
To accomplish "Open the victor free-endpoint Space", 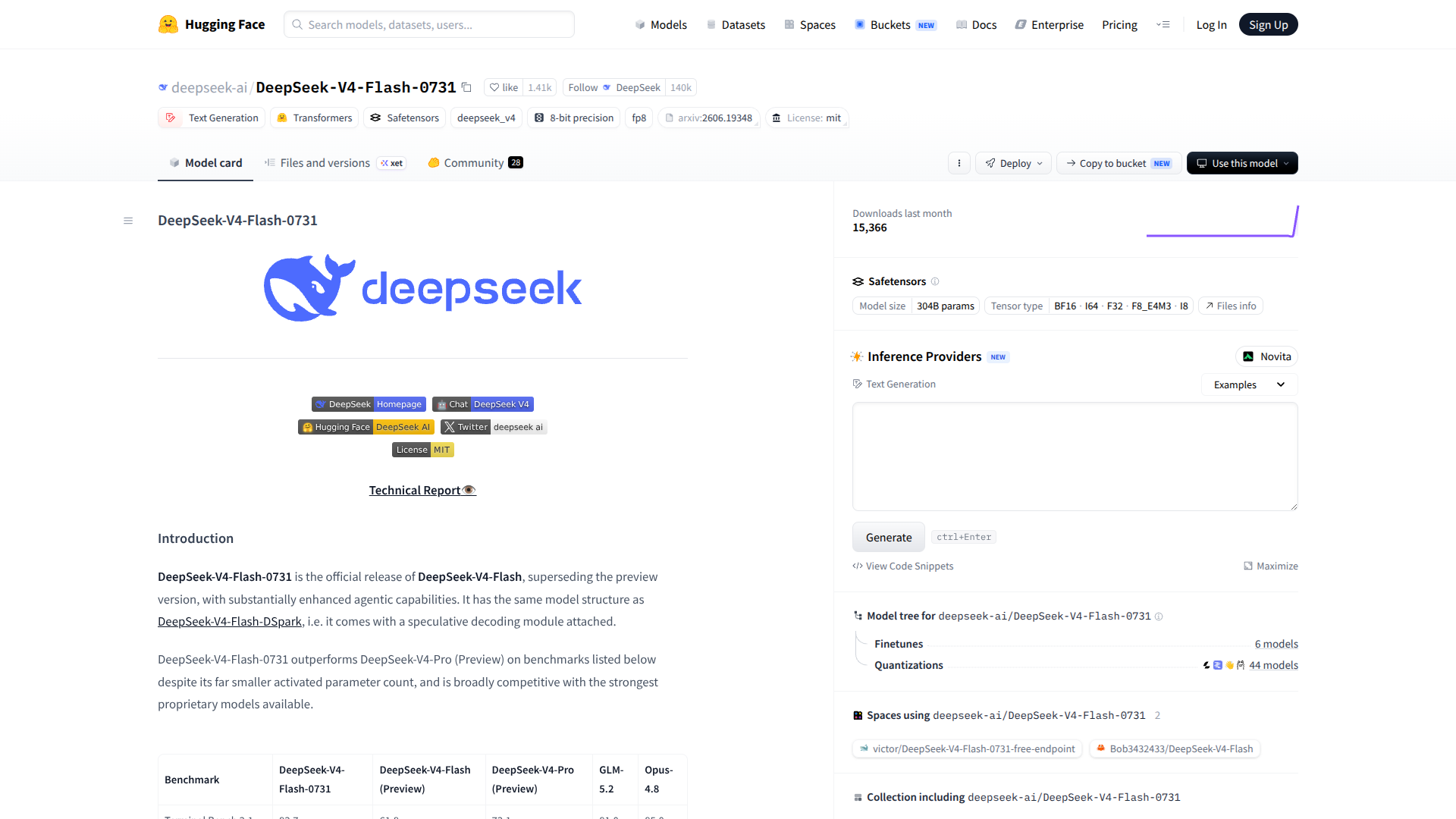I will tap(967, 748).
